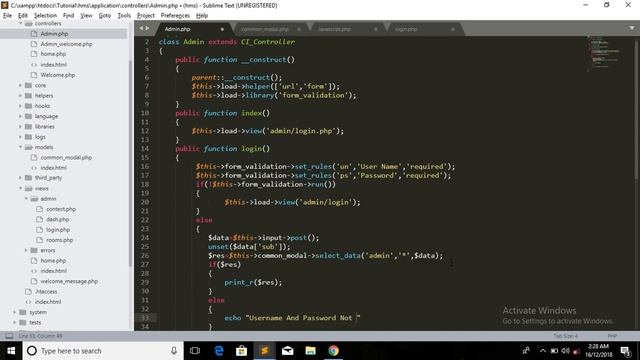The width and height of the screenshot is (640, 360).
Task: Open Google Chrome from the taskbar
Action: click(333, 351)
